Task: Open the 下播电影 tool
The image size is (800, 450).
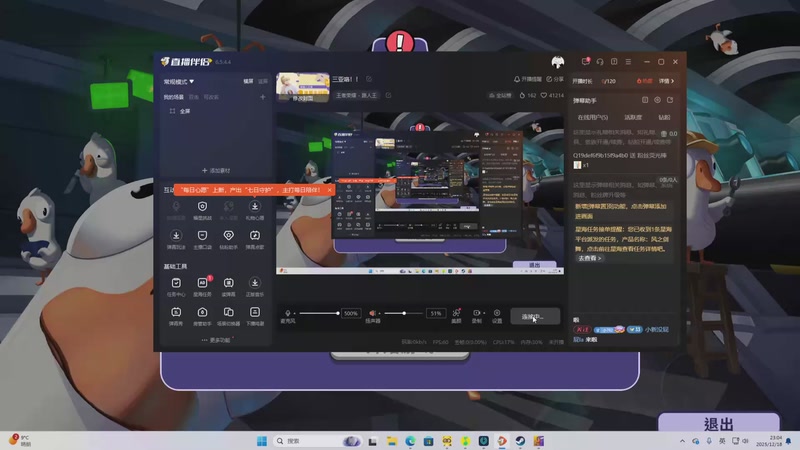Action: [255, 316]
